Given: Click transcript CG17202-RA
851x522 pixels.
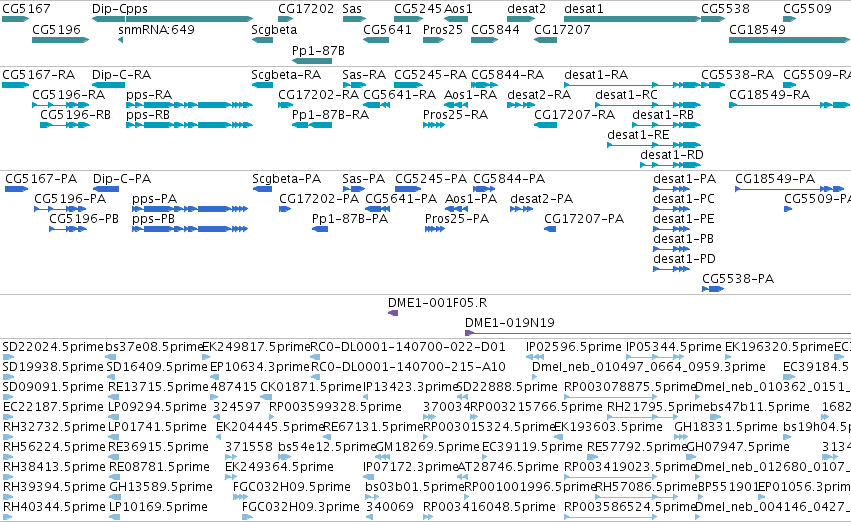Looking at the screenshot, I should point(319,95).
